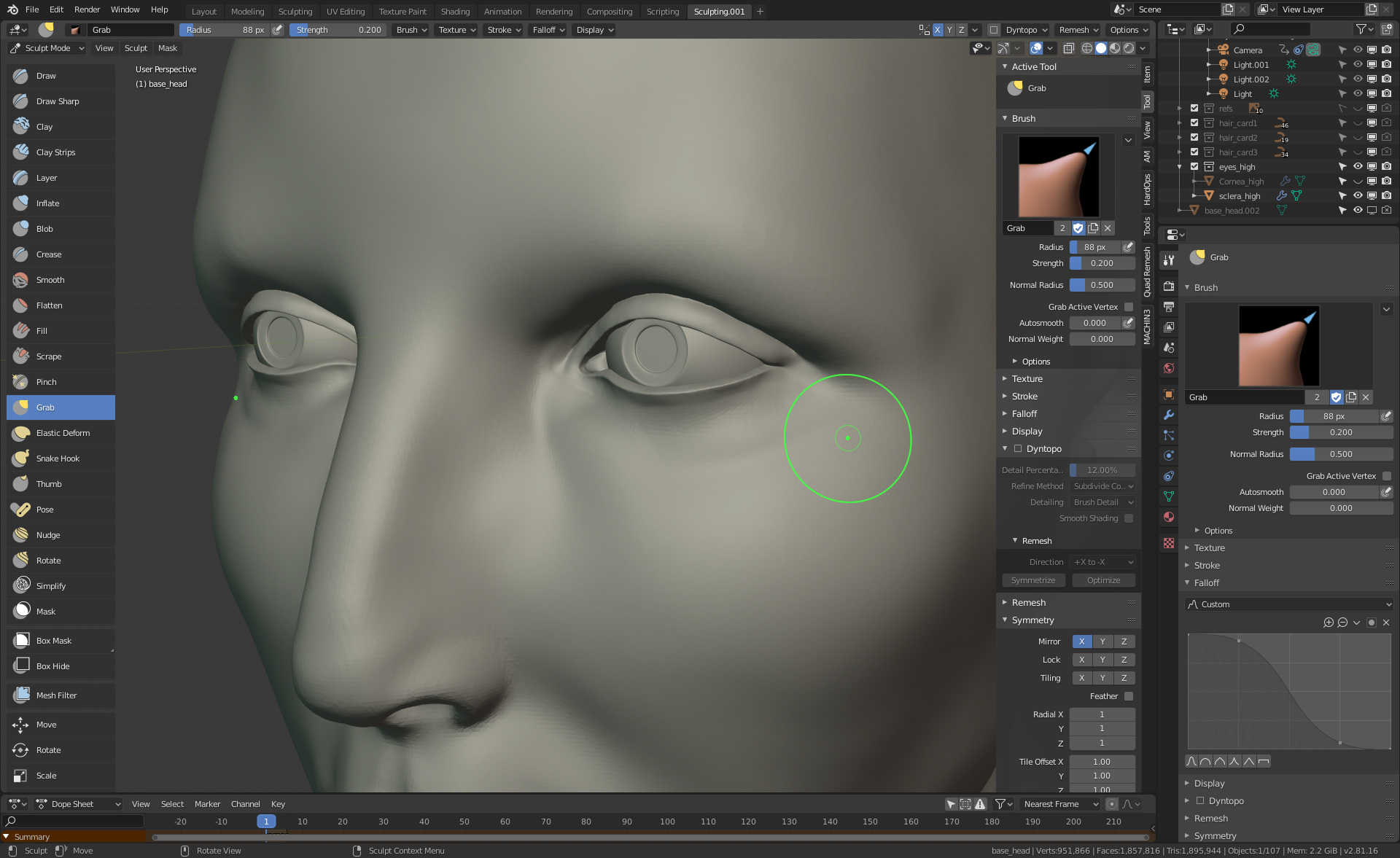Image resolution: width=1400 pixels, height=858 pixels.
Task: Hide sclera_high with its eye icon
Action: coord(1358,195)
